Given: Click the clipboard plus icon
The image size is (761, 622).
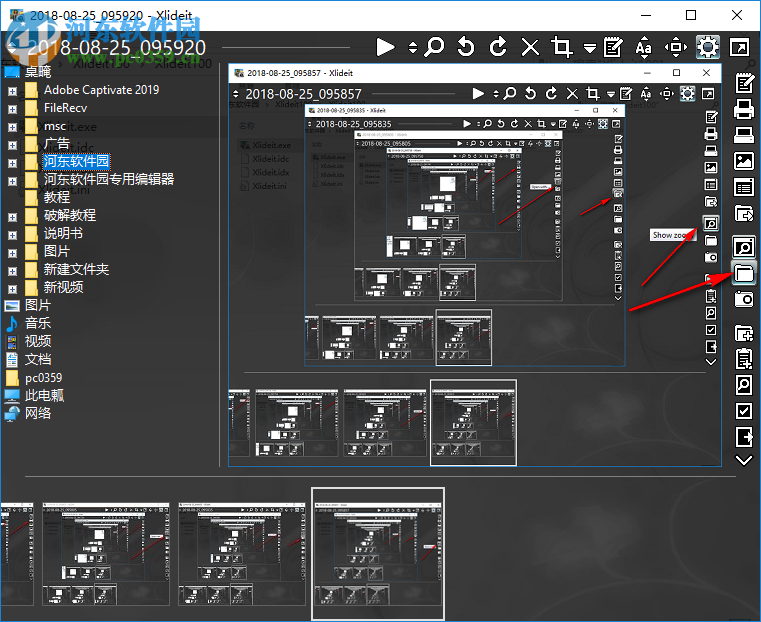Looking at the screenshot, I should (x=744, y=359).
